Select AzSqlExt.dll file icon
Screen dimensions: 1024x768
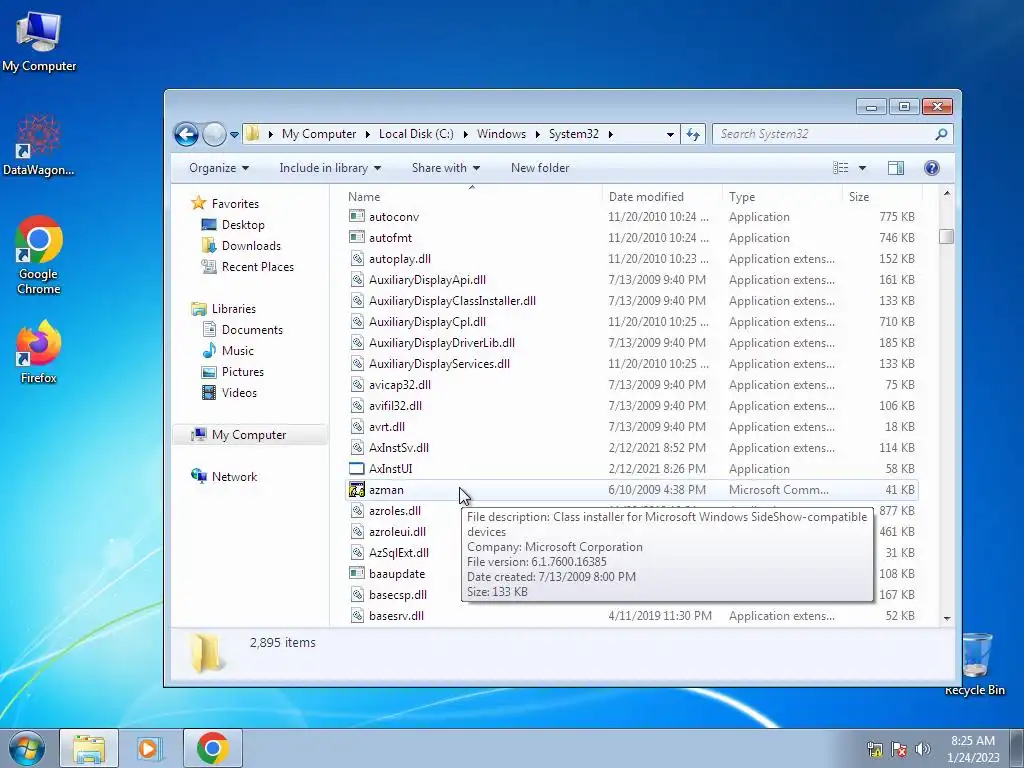(357, 552)
